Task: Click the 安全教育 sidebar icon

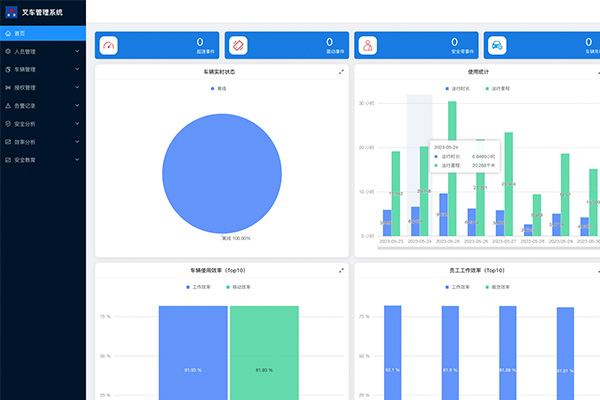Action: click(x=8, y=160)
